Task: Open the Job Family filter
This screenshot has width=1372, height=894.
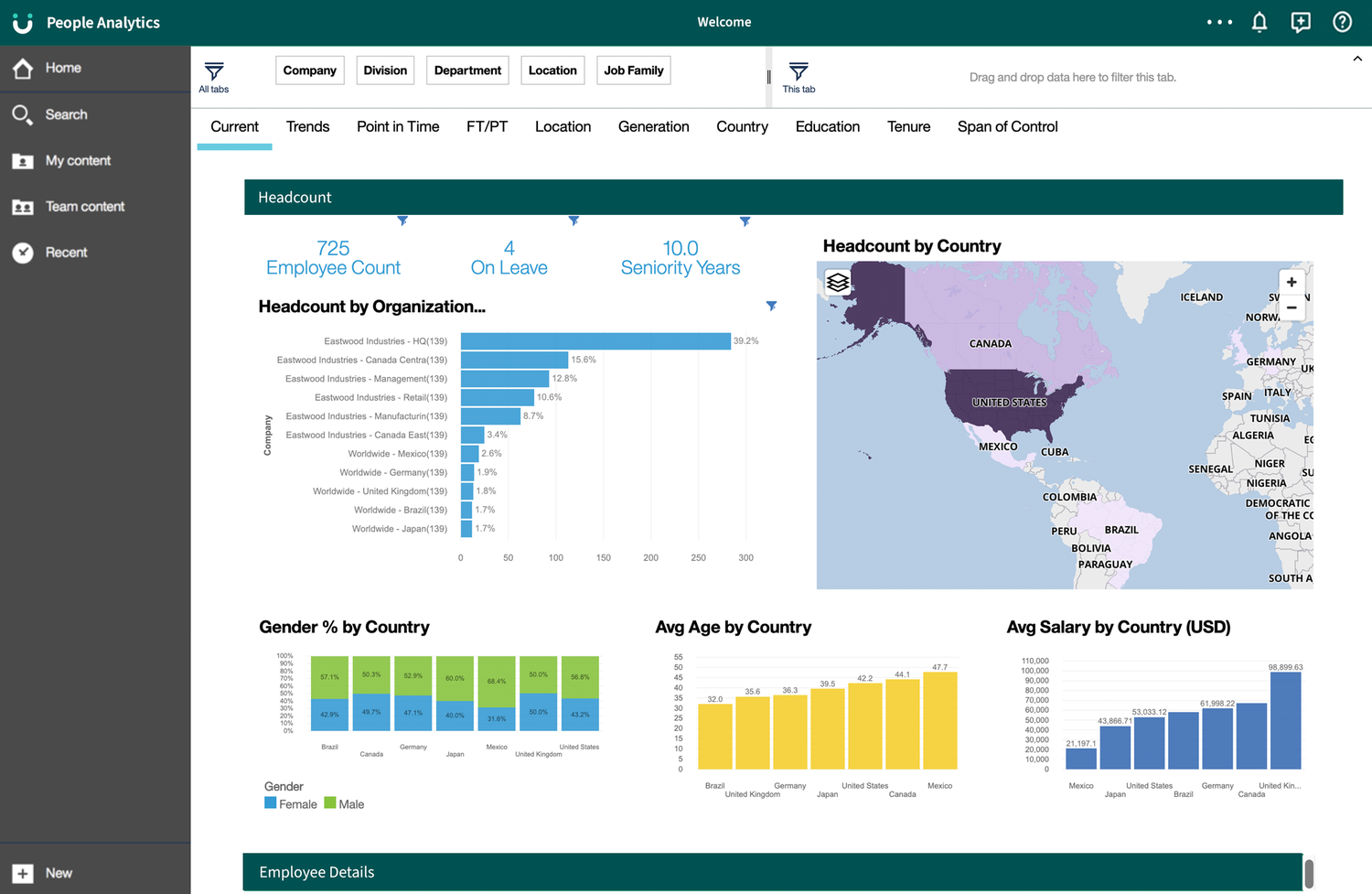Action: point(633,70)
